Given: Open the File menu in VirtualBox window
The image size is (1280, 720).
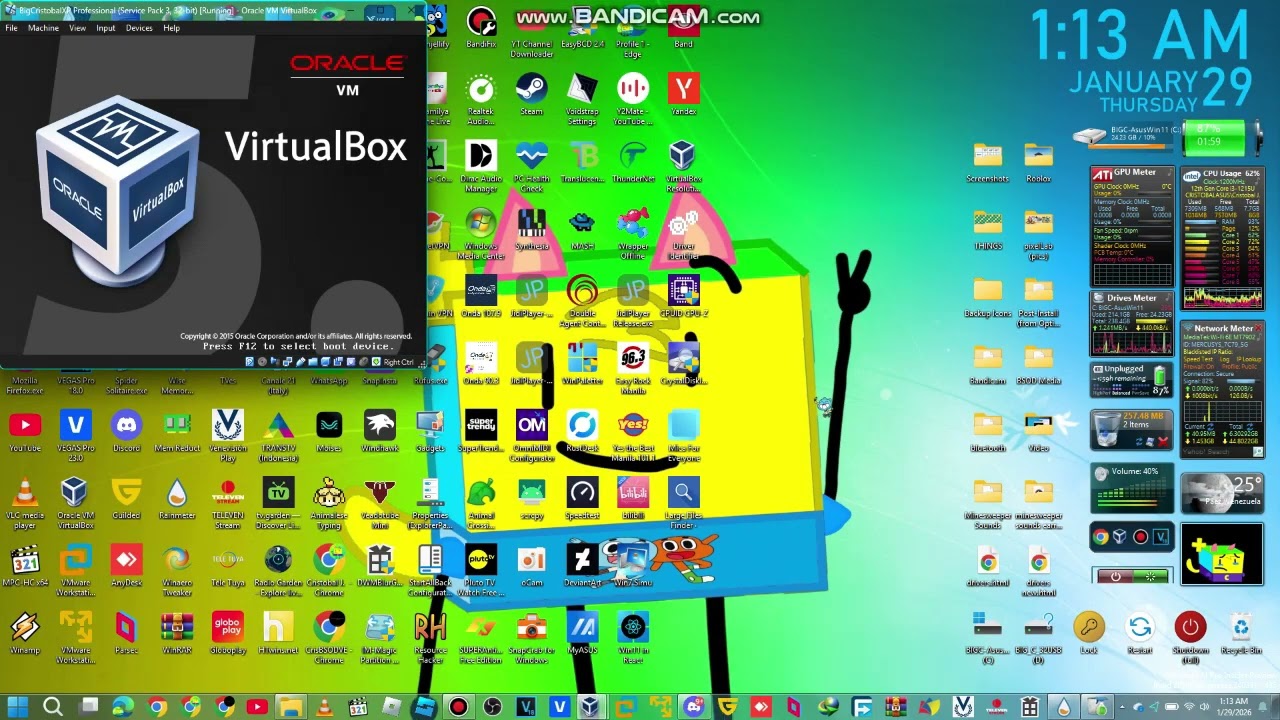Looking at the screenshot, I should (x=11, y=28).
